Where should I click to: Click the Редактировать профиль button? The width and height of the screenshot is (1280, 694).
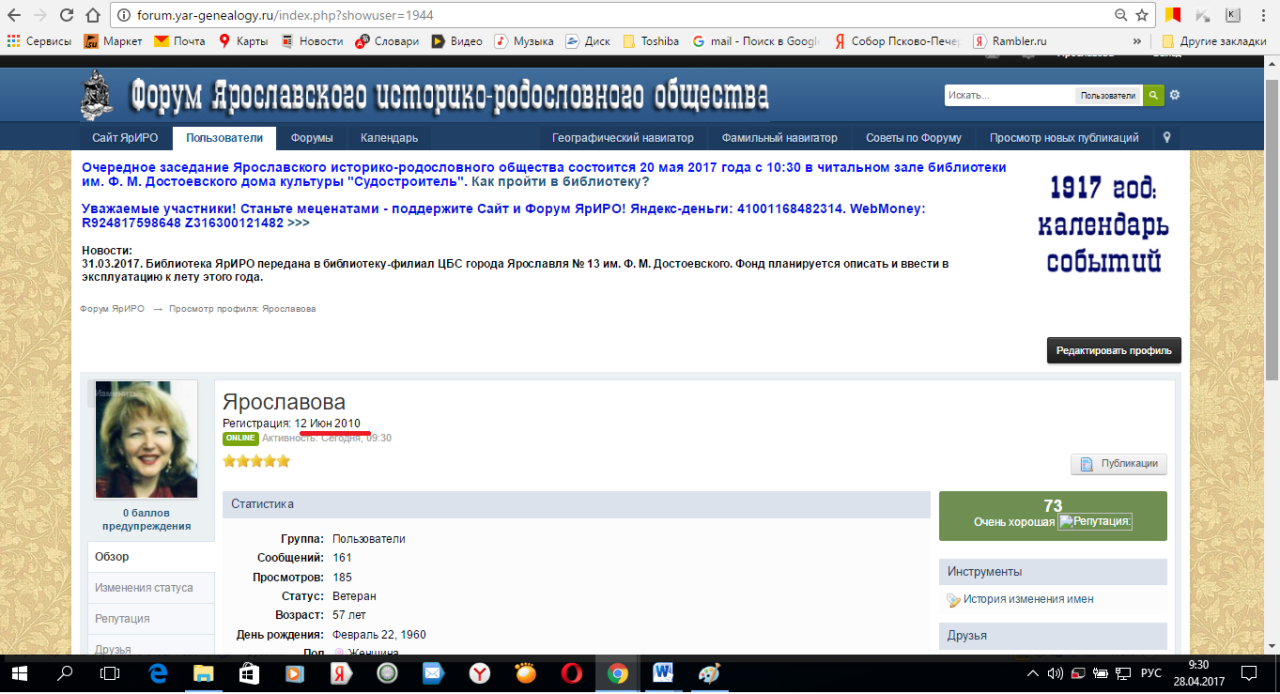[x=1114, y=350]
